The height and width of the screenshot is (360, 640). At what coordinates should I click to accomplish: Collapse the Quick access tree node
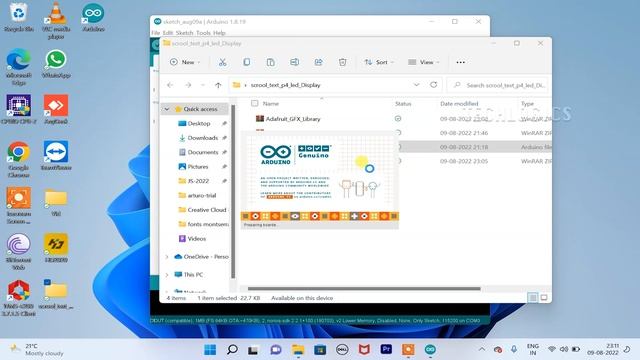click(x=167, y=109)
